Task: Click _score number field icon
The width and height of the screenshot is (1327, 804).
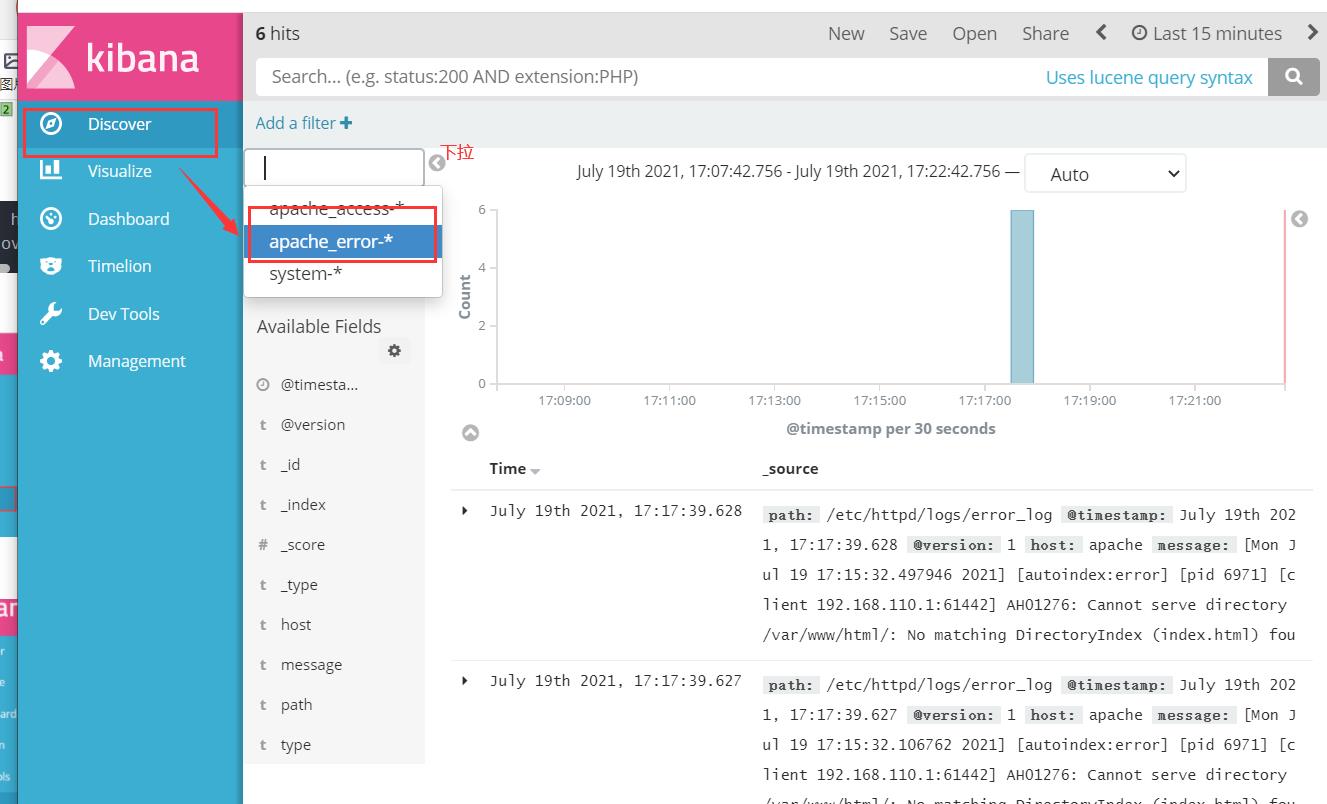Action: (x=263, y=545)
